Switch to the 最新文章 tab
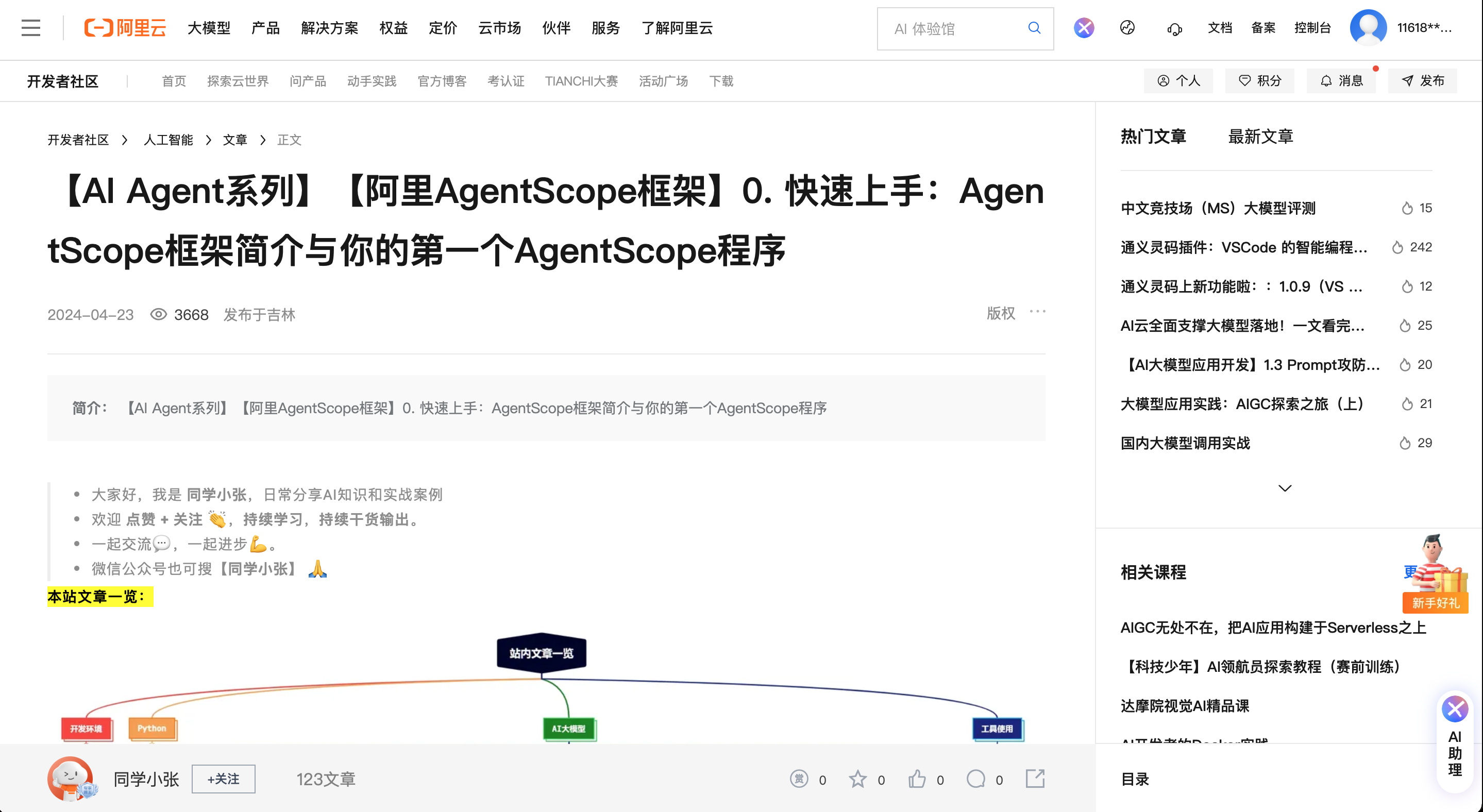Screen dimensions: 1483x812 pos(1260,137)
